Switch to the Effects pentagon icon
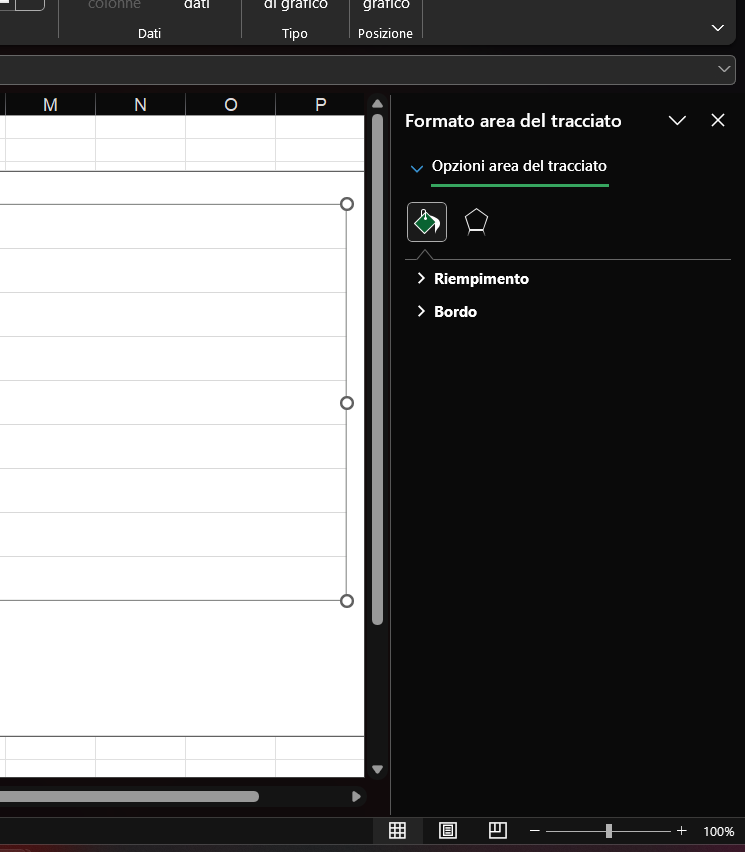The width and height of the screenshot is (745, 852). (476, 222)
